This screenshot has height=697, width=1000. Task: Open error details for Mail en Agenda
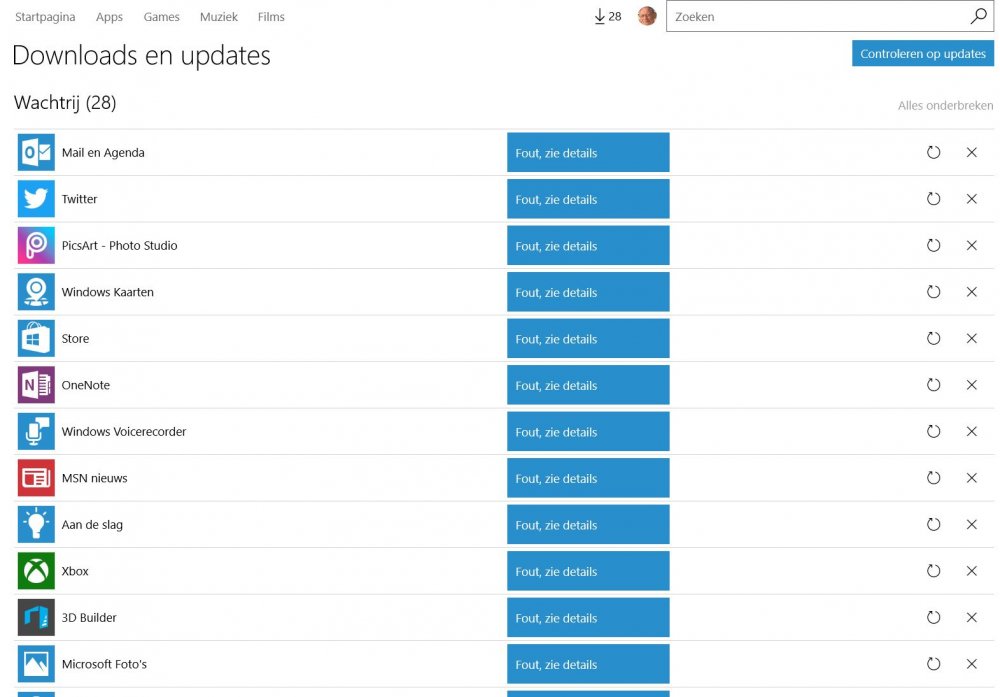[x=588, y=152]
